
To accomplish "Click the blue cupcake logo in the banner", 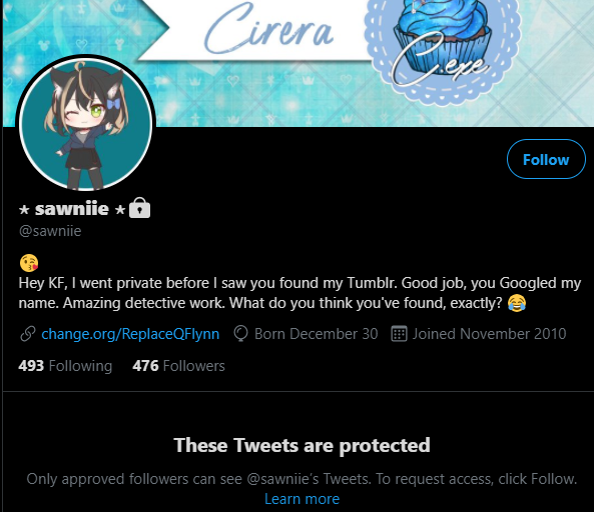I will 442,45.
